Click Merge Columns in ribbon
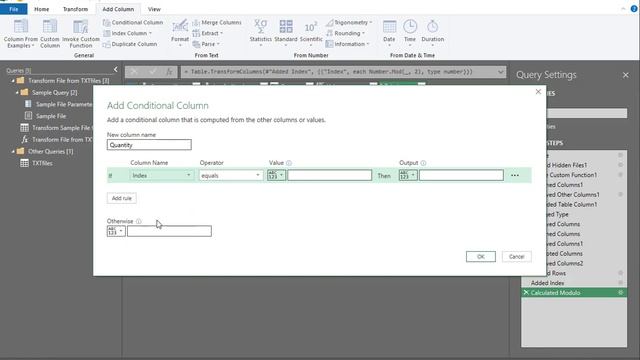Viewport: 640px width, 360px height. point(217,22)
